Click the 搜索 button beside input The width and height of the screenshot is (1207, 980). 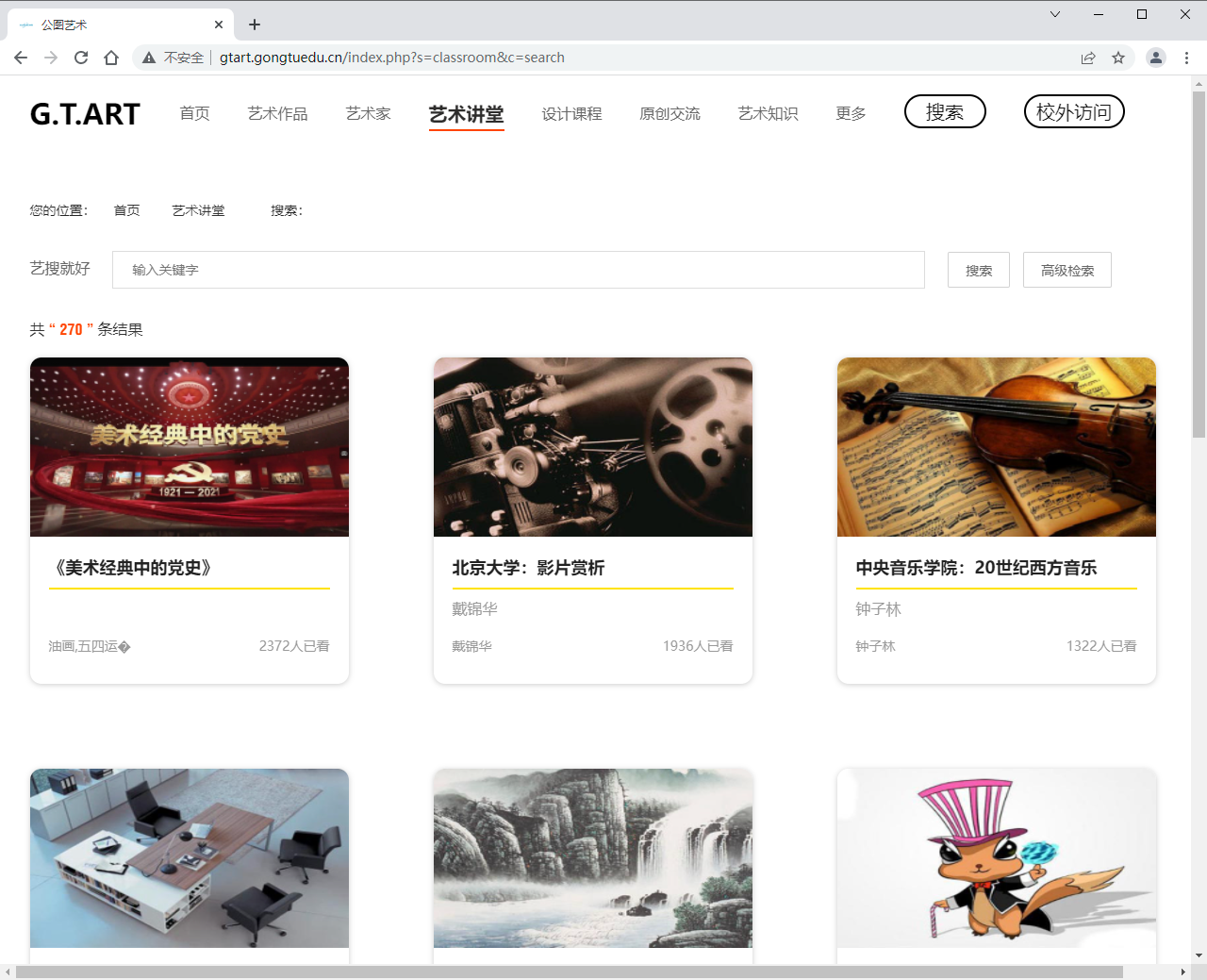tap(979, 270)
